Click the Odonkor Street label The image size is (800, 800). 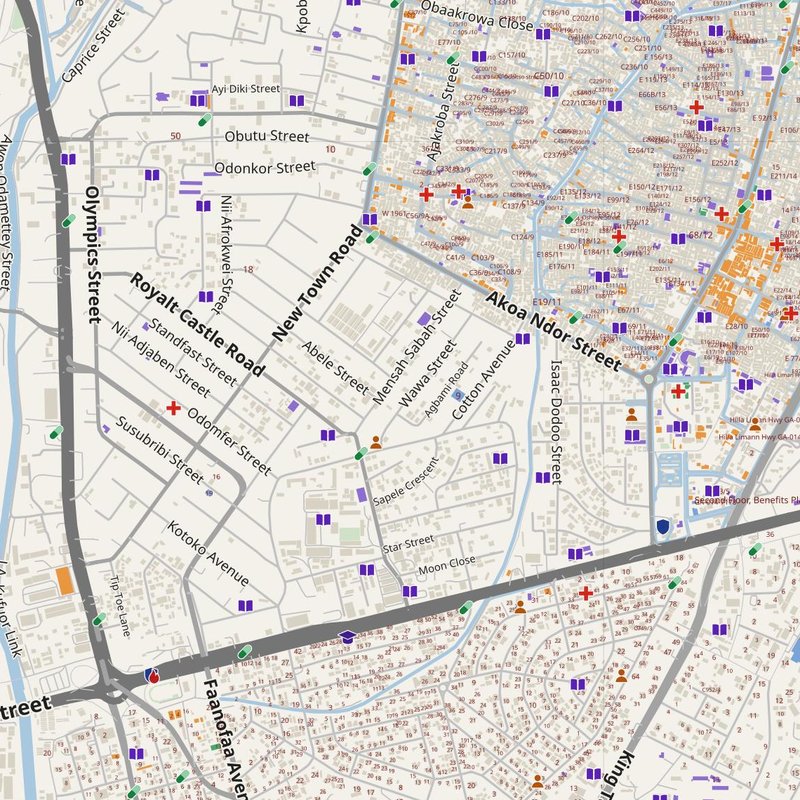(265, 167)
